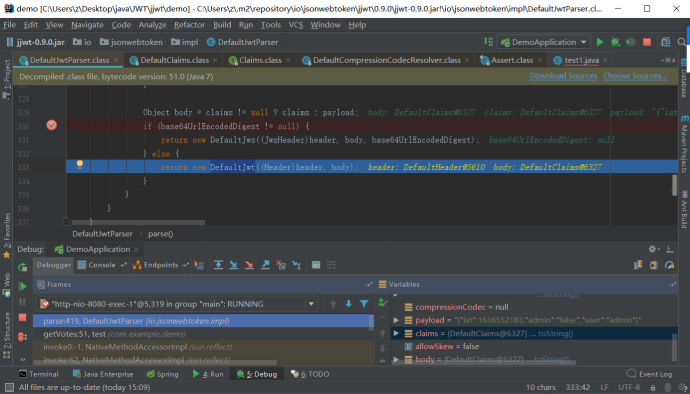
Task: Add a new watch with the green plus icon
Action: (382, 302)
